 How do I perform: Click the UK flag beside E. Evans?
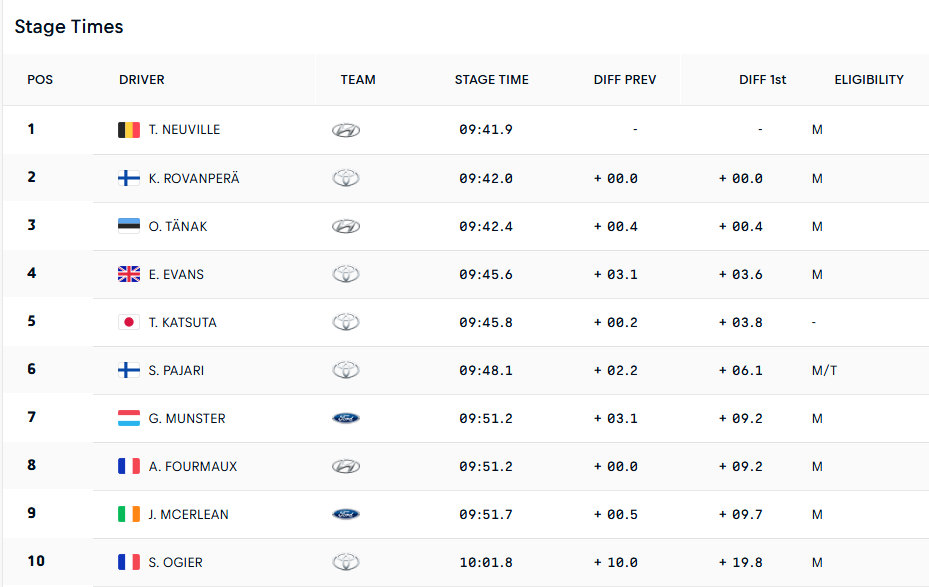(129, 274)
